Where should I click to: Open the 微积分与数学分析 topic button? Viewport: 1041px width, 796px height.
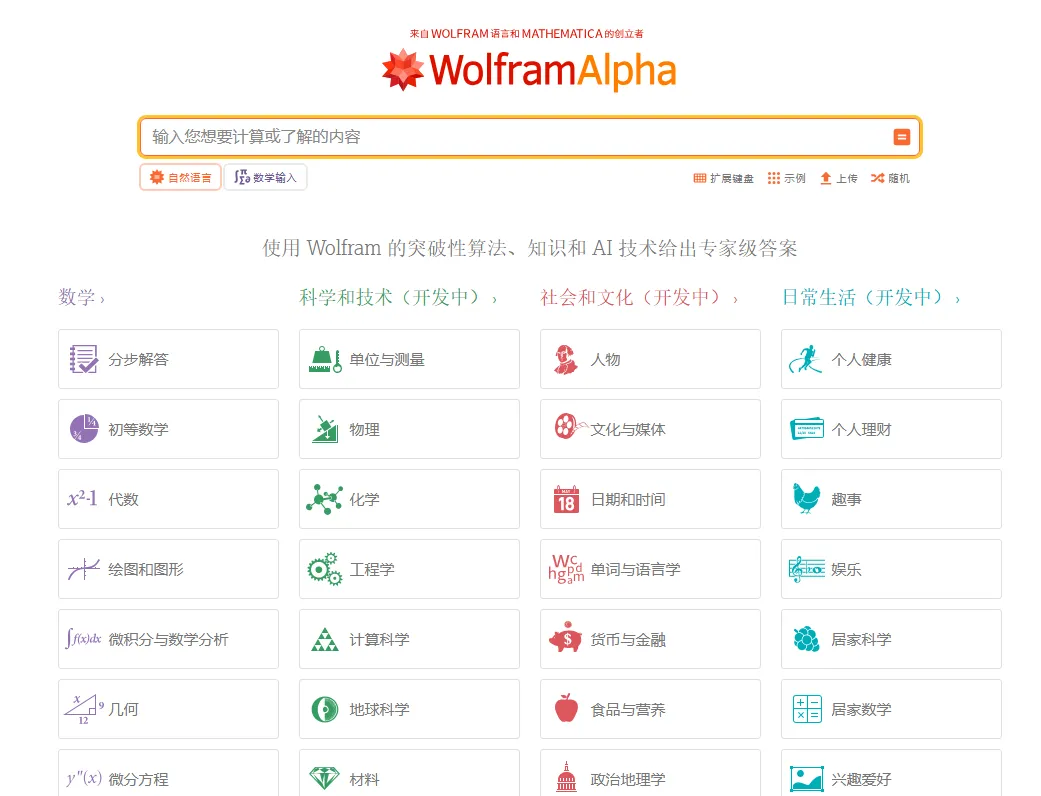coord(168,639)
